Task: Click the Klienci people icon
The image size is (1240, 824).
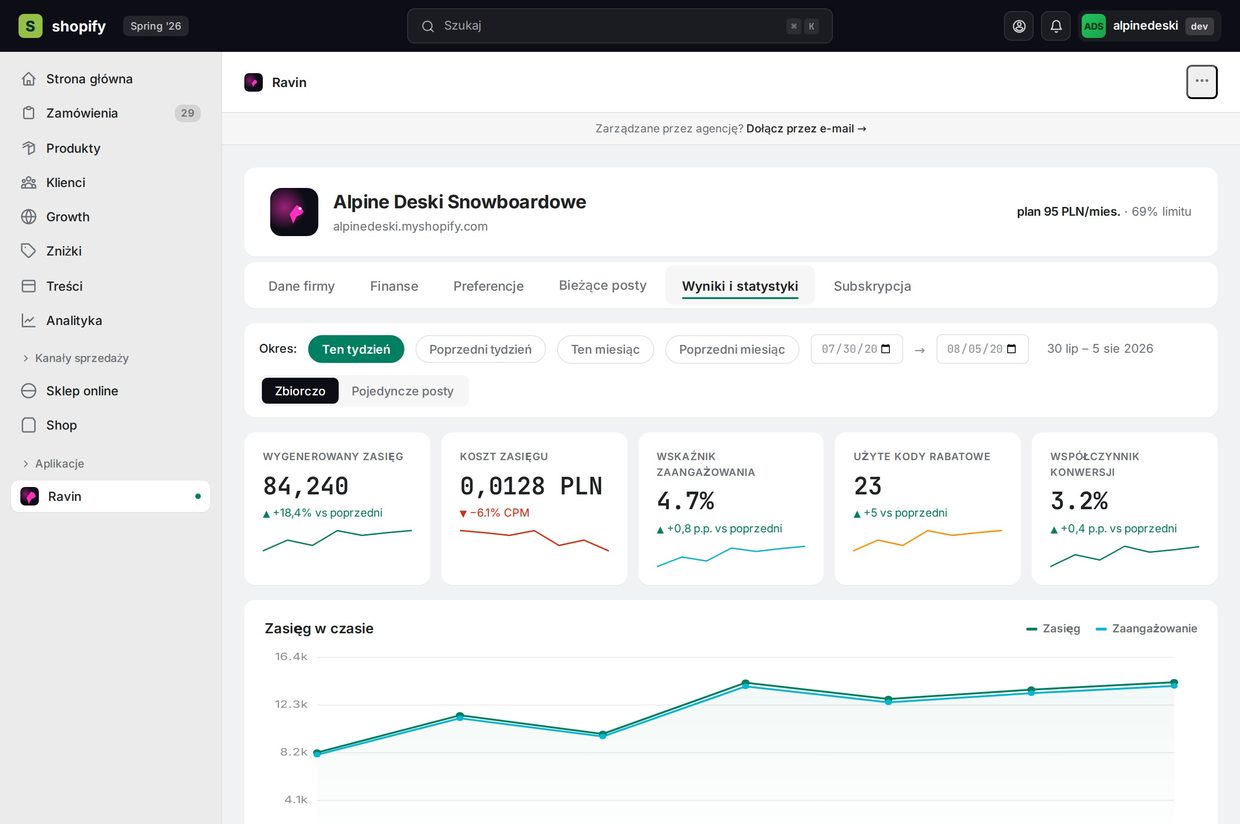Action: click(29, 182)
